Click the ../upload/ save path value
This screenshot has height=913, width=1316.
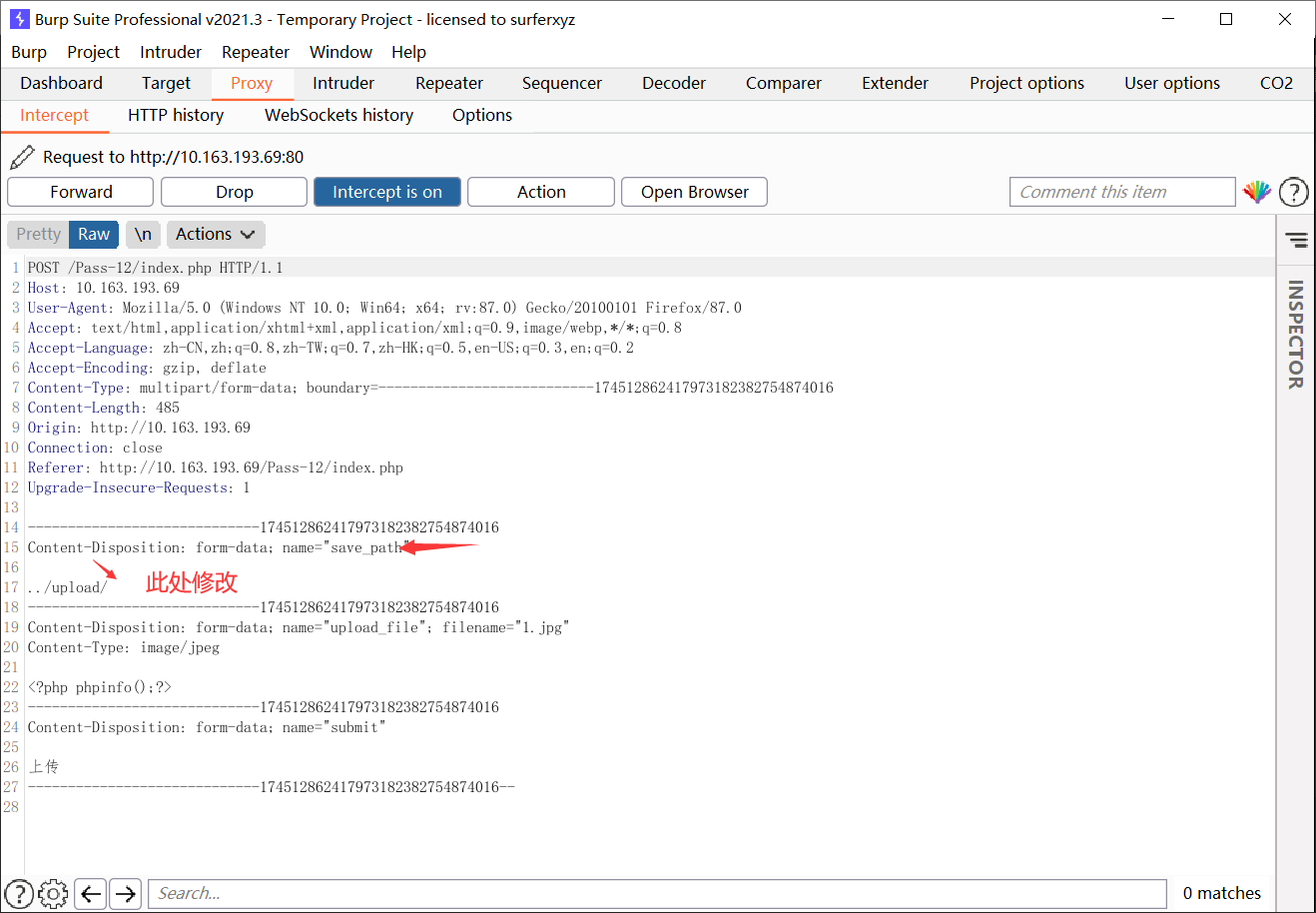pos(67,587)
